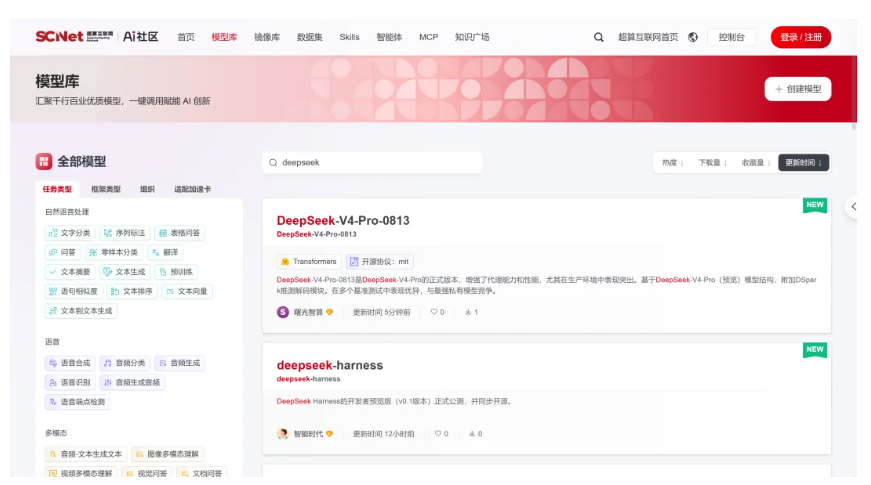Click the Transformers framework tag

coord(309,262)
